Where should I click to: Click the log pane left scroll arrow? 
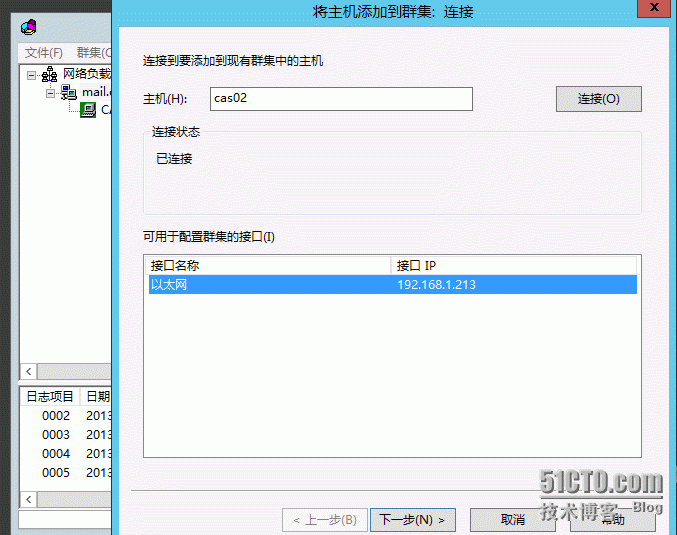(x=28, y=500)
